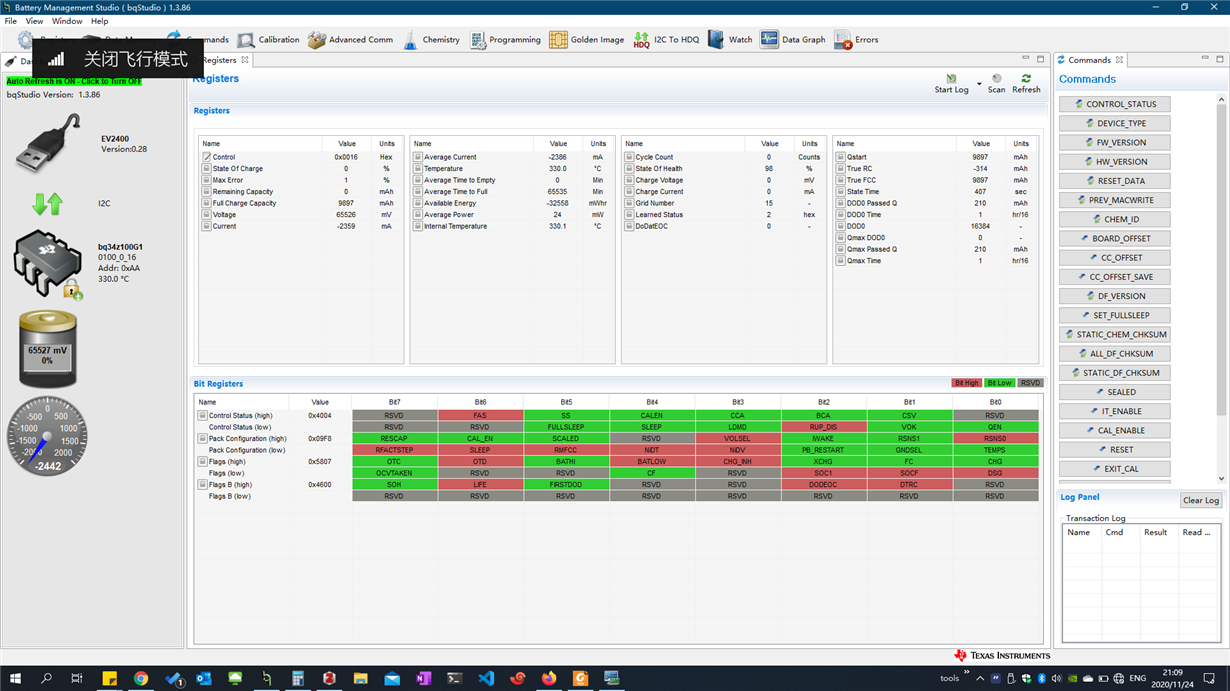Send the SEALED command
This screenshot has width=1230, height=691.
[x=1115, y=392]
